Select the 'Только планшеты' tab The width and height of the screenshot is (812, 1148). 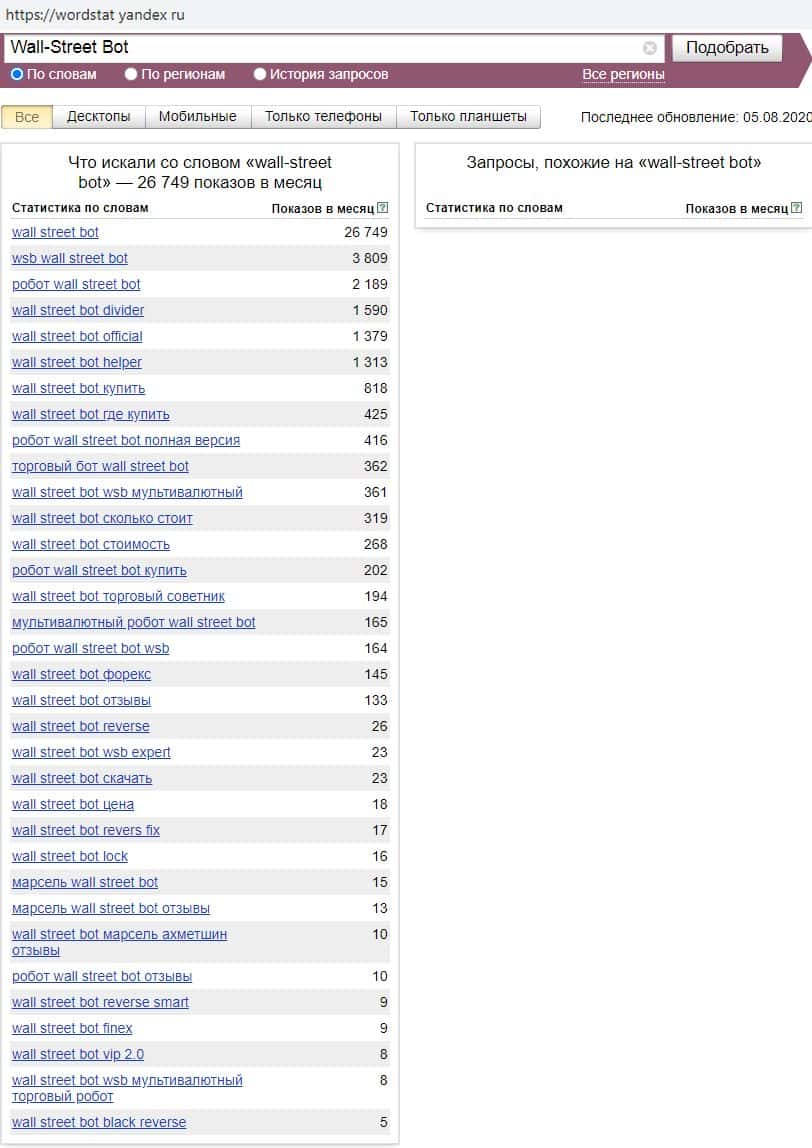click(x=468, y=117)
